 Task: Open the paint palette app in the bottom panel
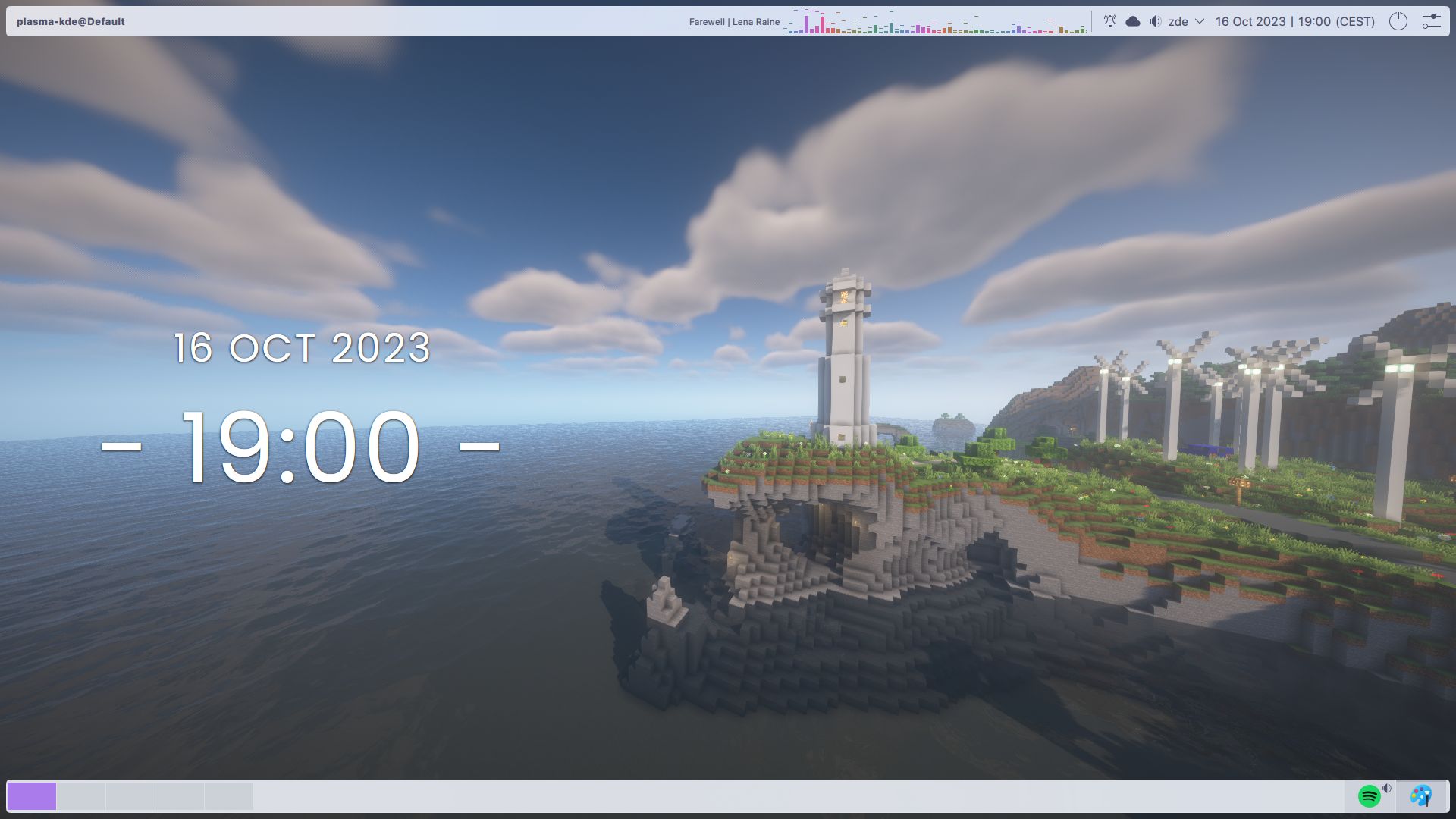(x=1421, y=796)
